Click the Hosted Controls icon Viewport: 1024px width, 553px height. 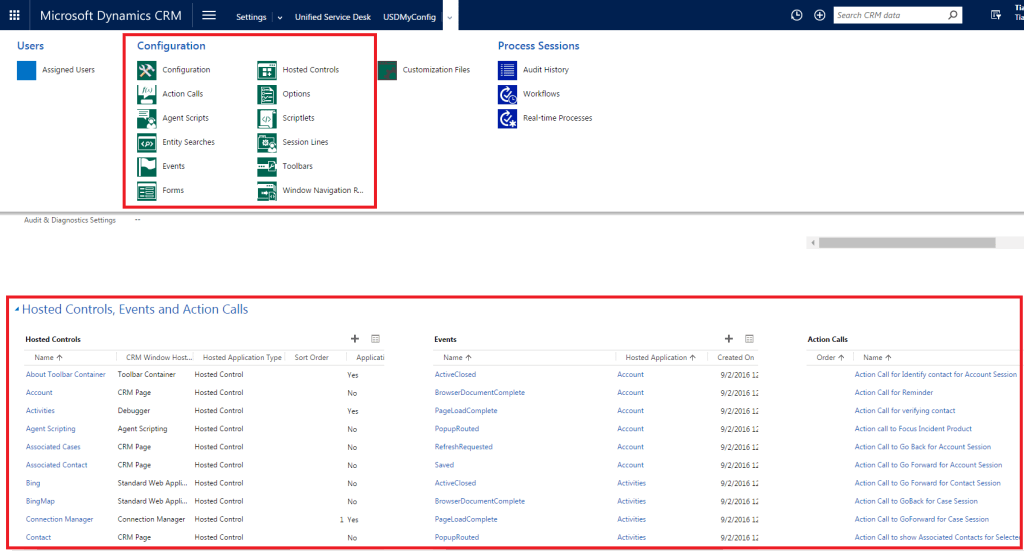(266, 70)
